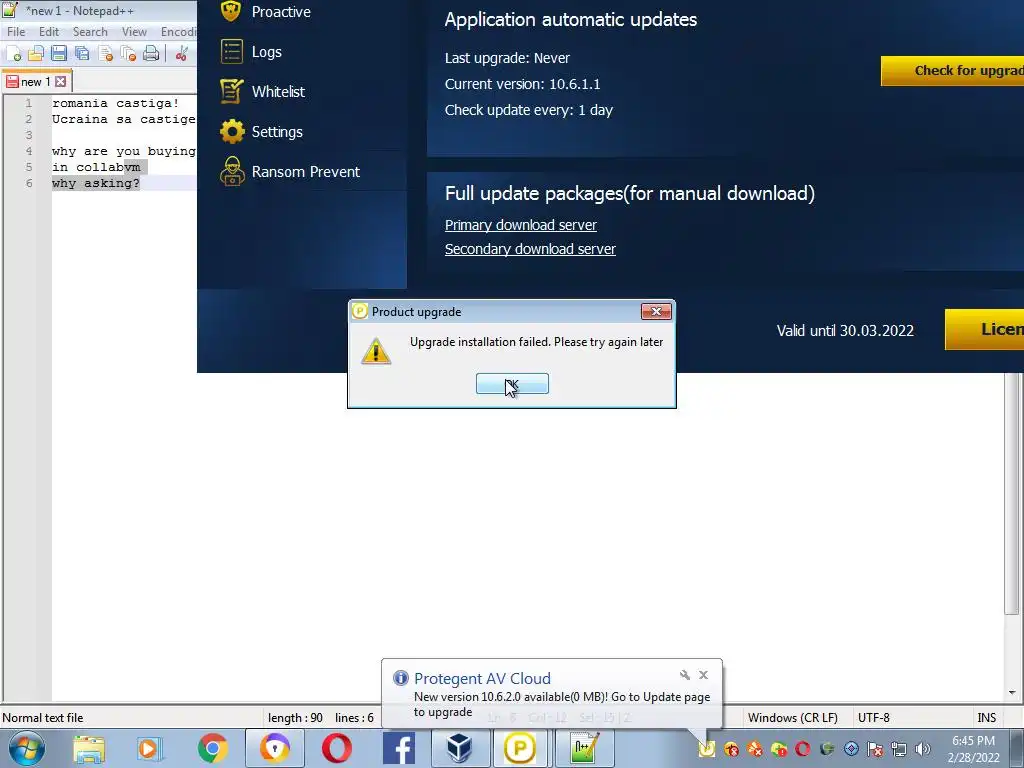Close the Product upgrade dialog
Image resolution: width=1024 pixels, height=768 pixels.
point(656,312)
